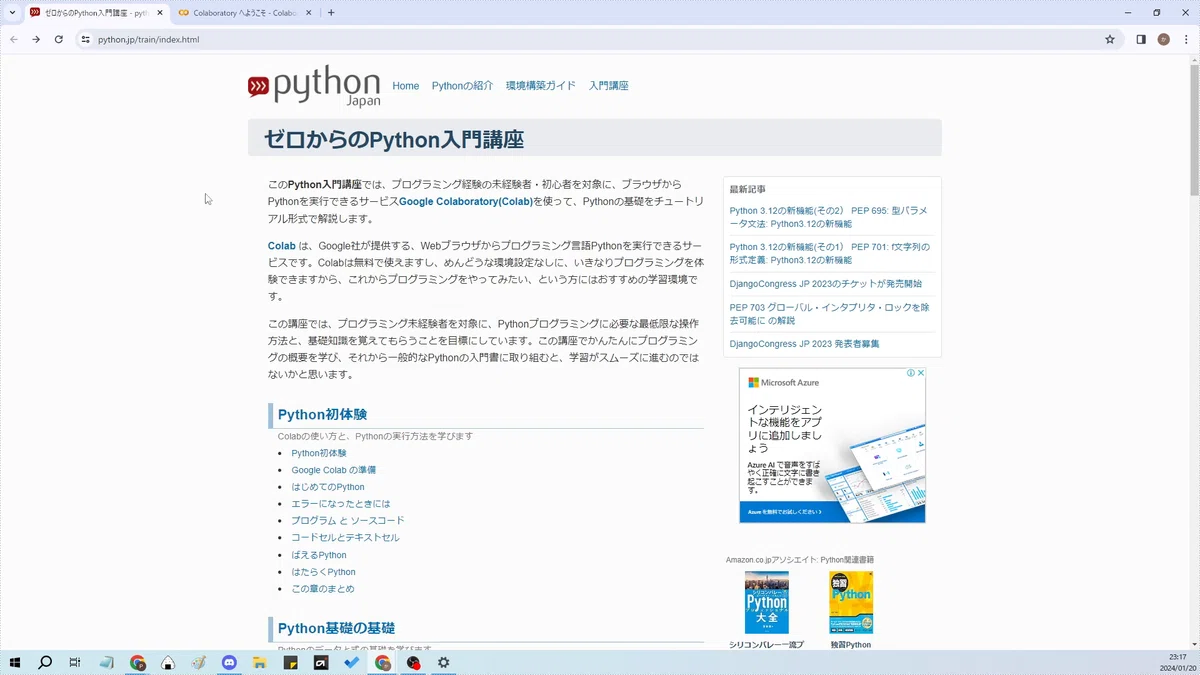Open the Python初体験 section heading

322,415
